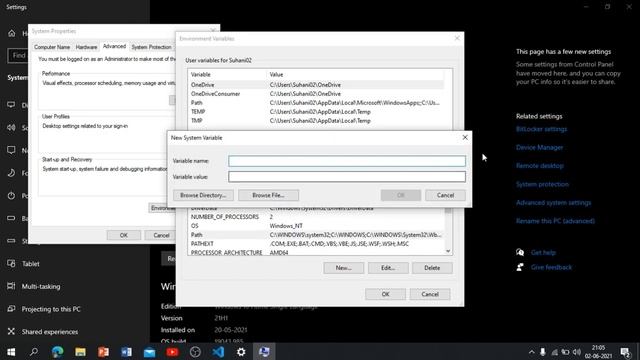Image resolution: width=640 pixels, height=360 pixels.
Task: Click the Variable value input field
Action: [x=347, y=176]
